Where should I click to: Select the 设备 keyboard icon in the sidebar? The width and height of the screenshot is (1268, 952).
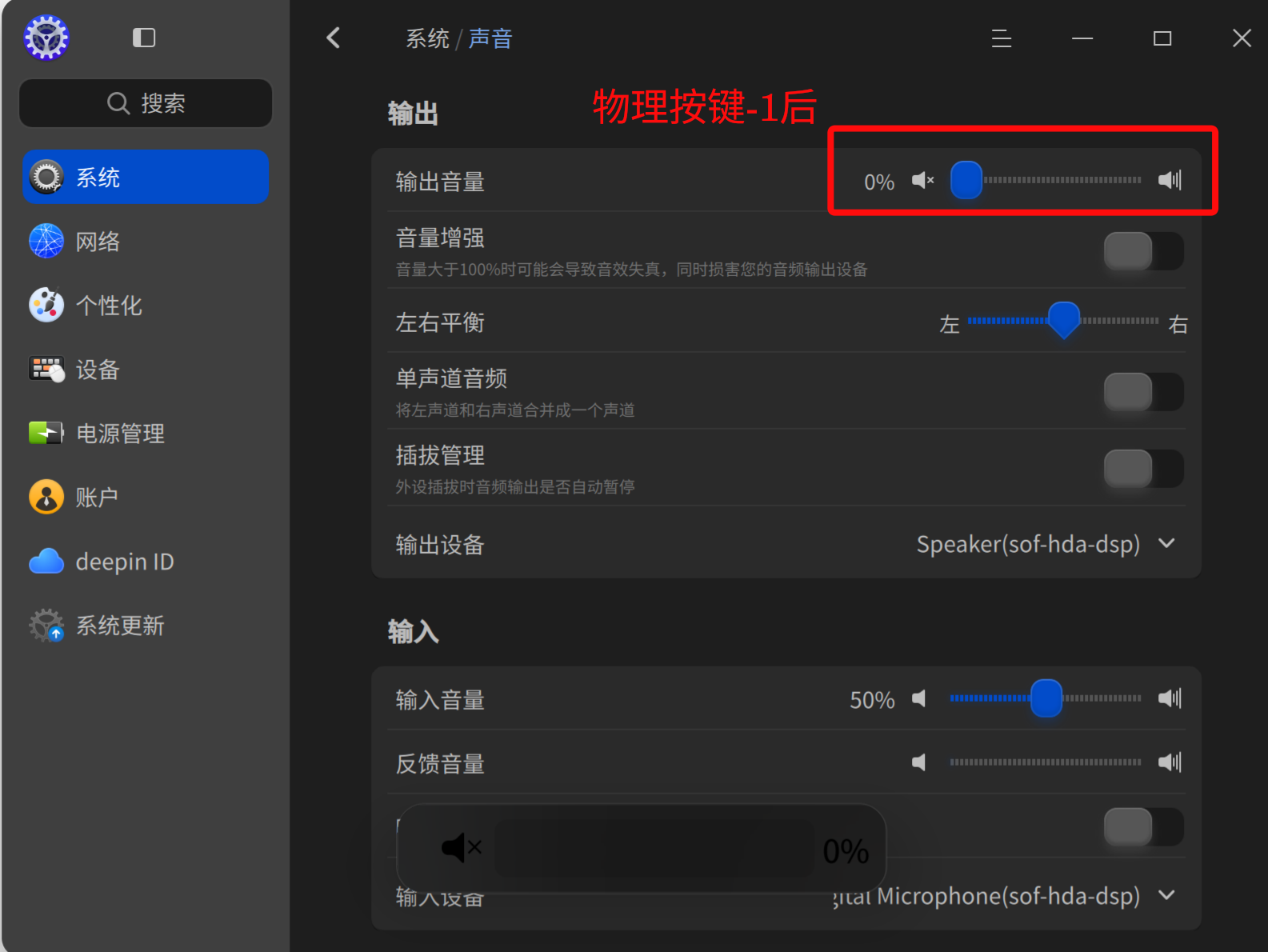(x=46, y=369)
